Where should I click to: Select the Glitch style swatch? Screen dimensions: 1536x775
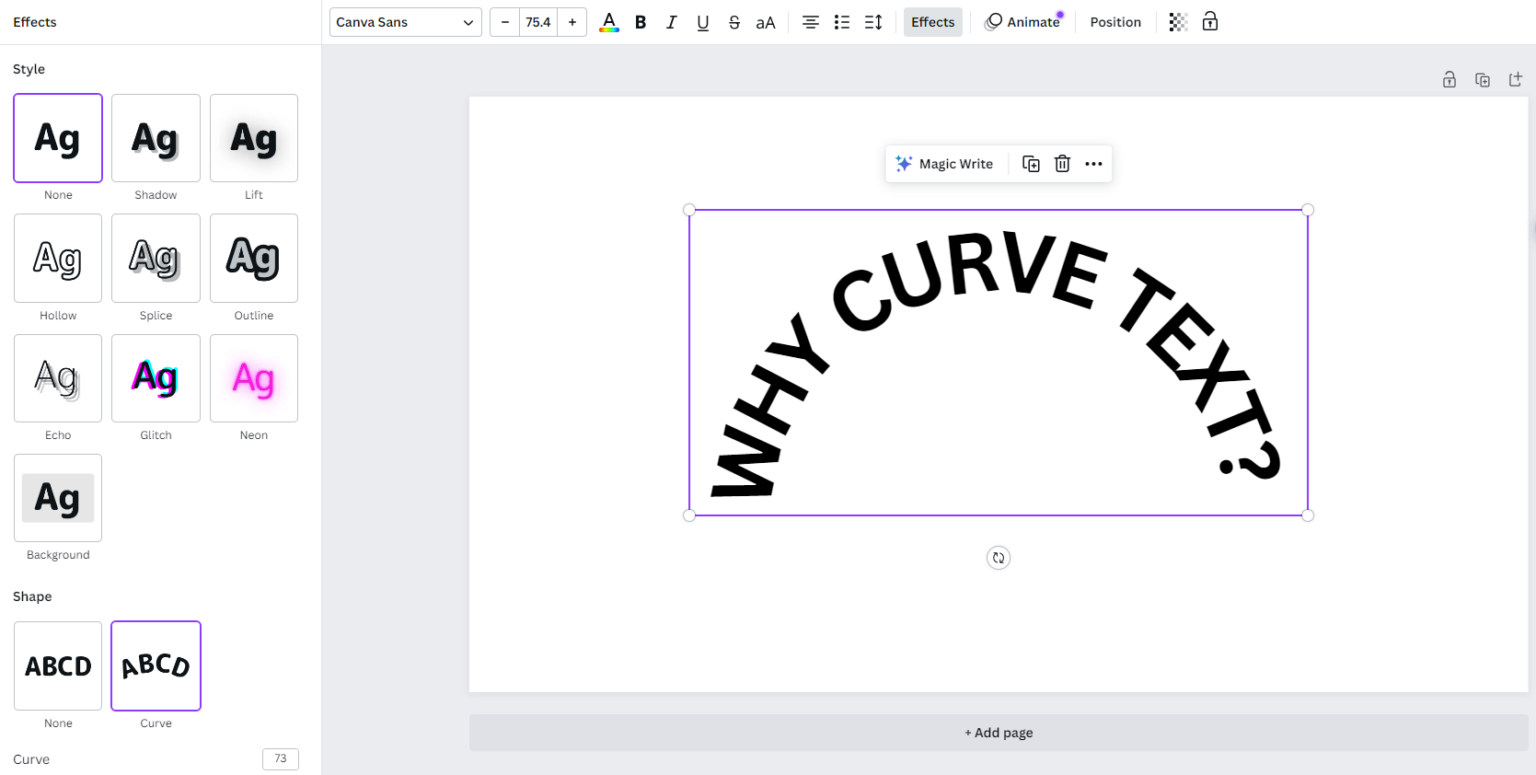[155, 378]
